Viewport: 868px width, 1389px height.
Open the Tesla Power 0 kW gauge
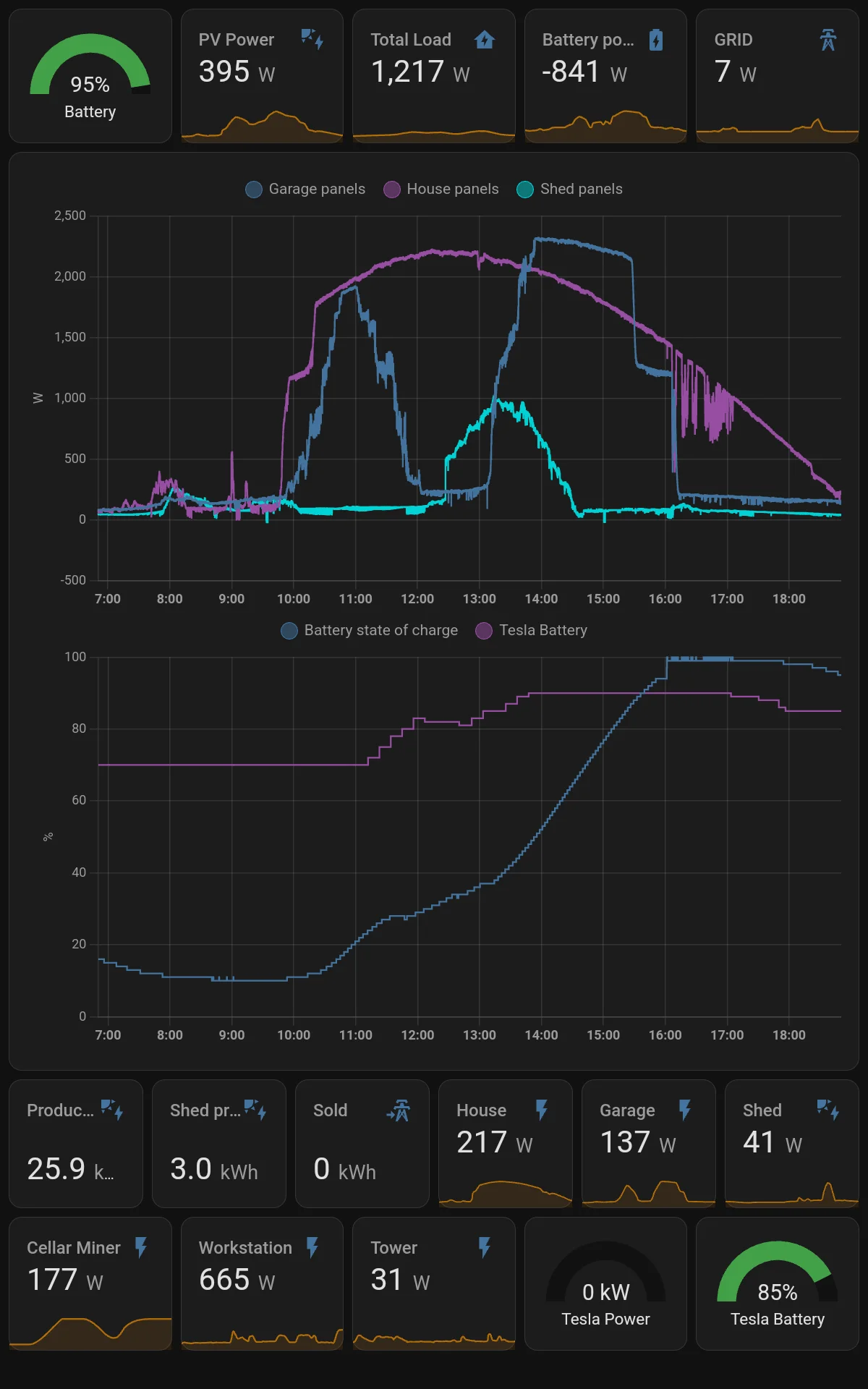[x=605, y=1283]
